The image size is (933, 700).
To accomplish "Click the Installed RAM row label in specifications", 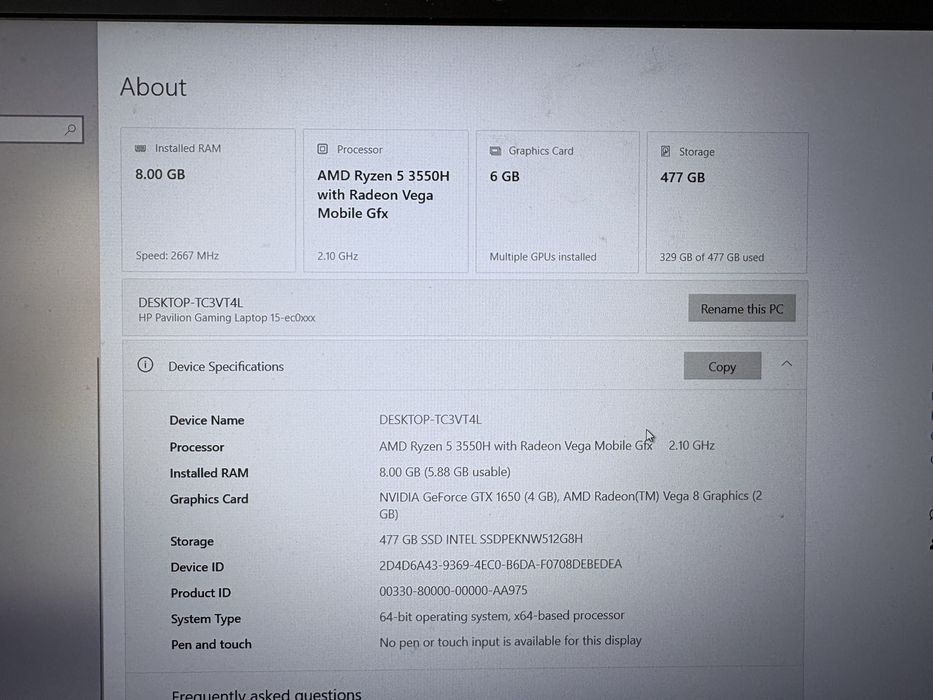I will point(209,473).
